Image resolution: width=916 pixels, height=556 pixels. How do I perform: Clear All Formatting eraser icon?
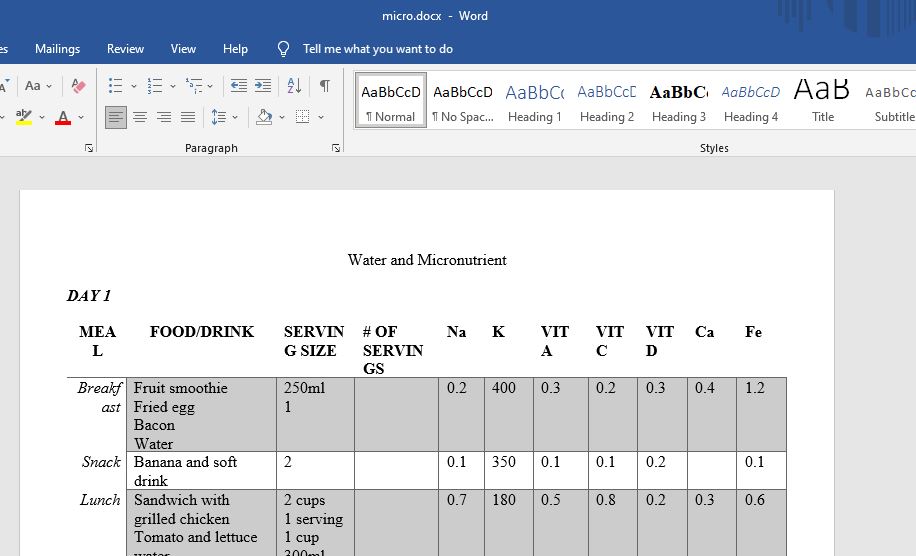78,86
